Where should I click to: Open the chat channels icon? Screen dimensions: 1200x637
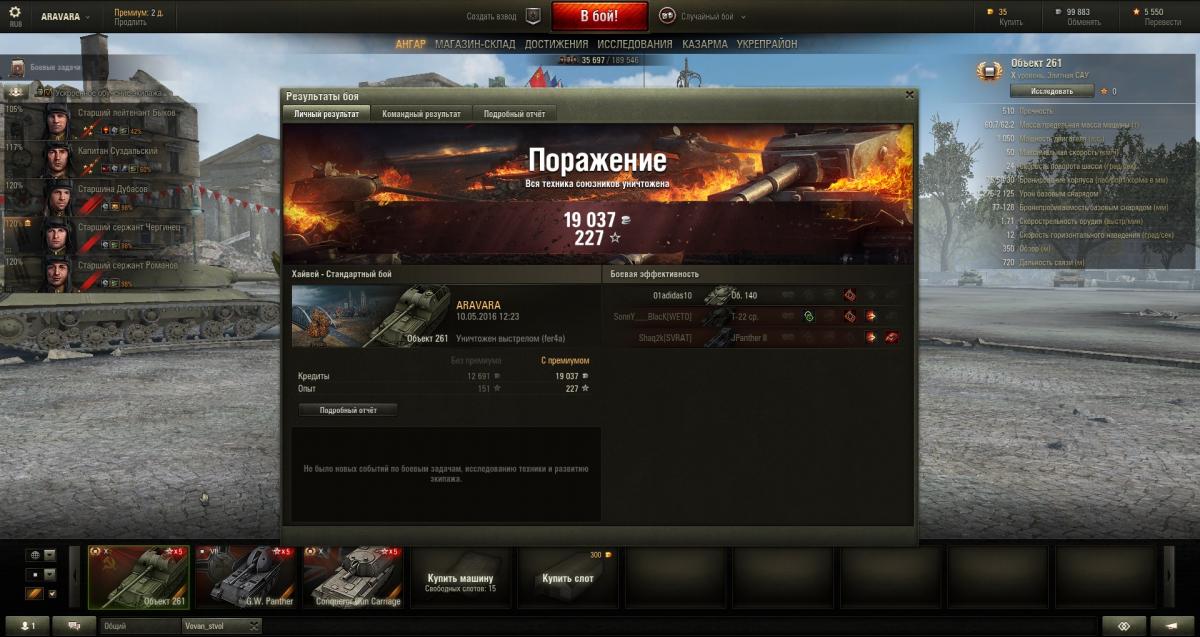(75, 626)
